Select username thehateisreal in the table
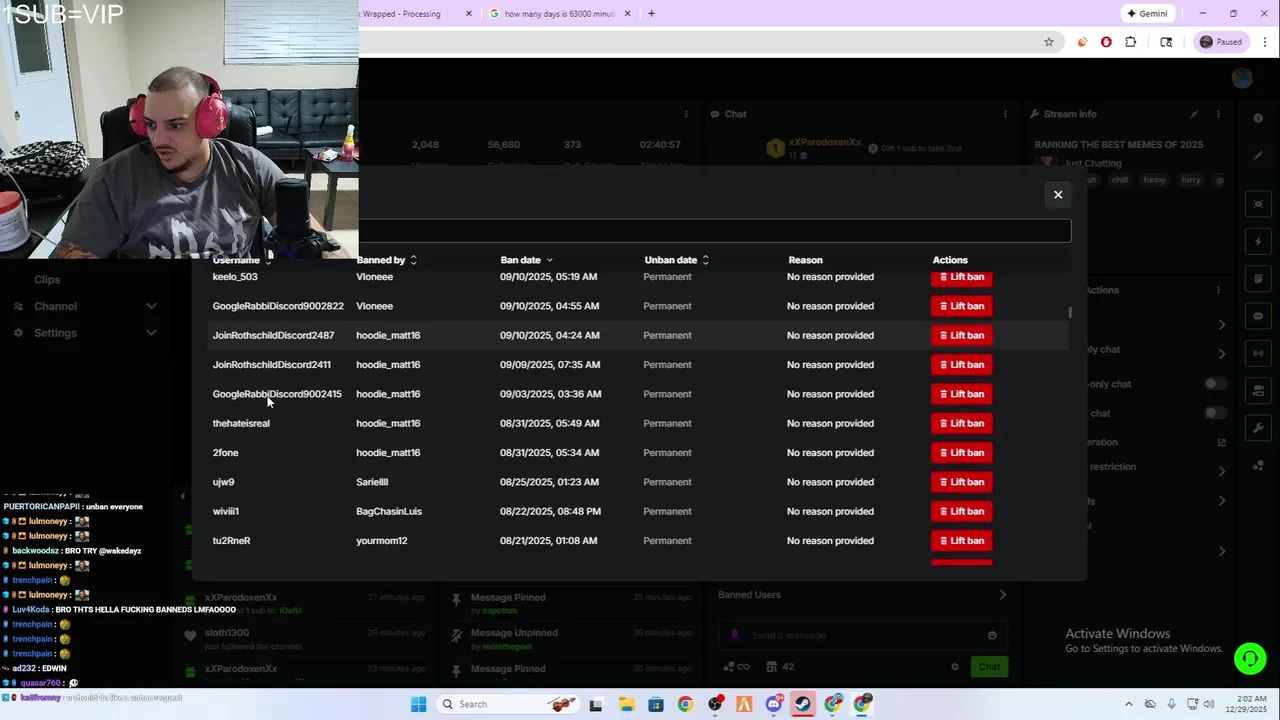Screen dimensions: 1280x720 click(241, 423)
